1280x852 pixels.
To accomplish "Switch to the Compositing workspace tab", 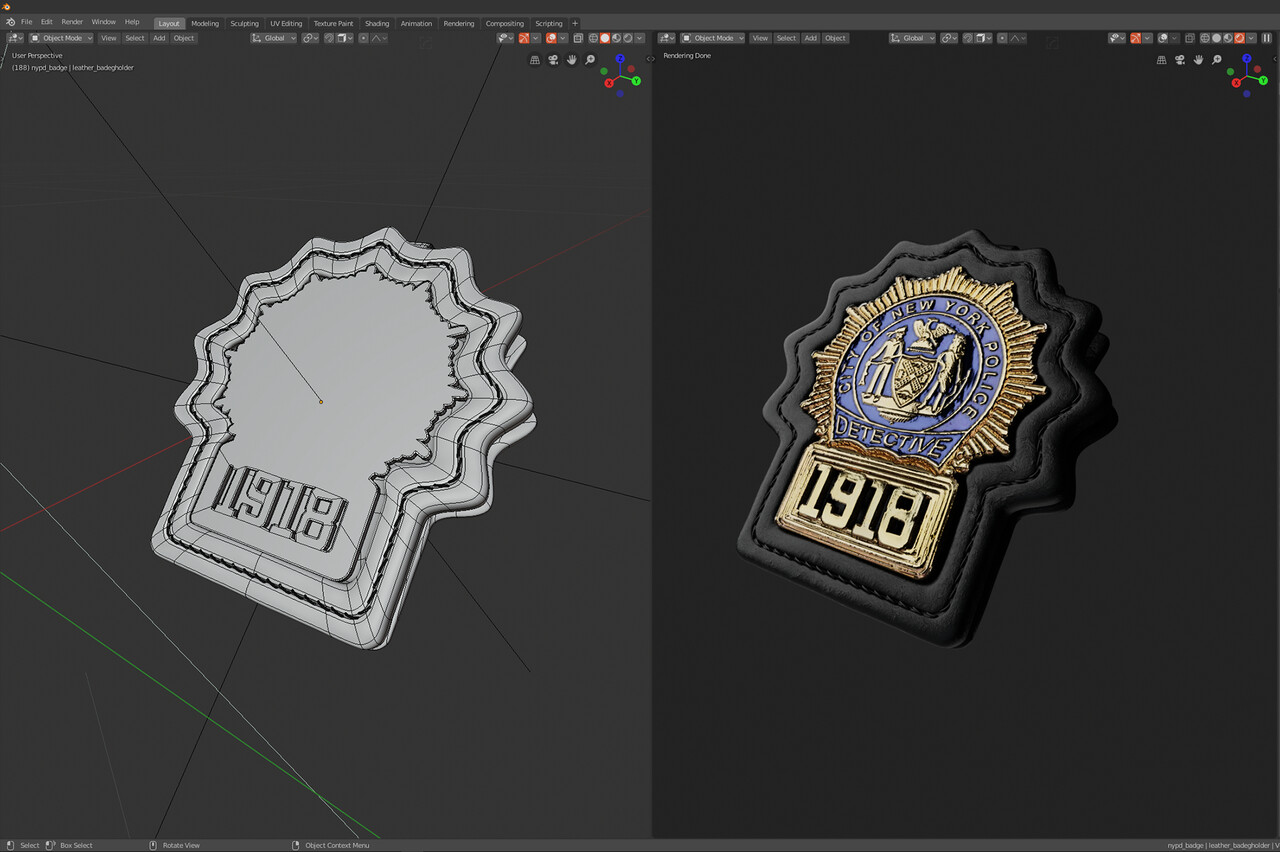I will 505,23.
